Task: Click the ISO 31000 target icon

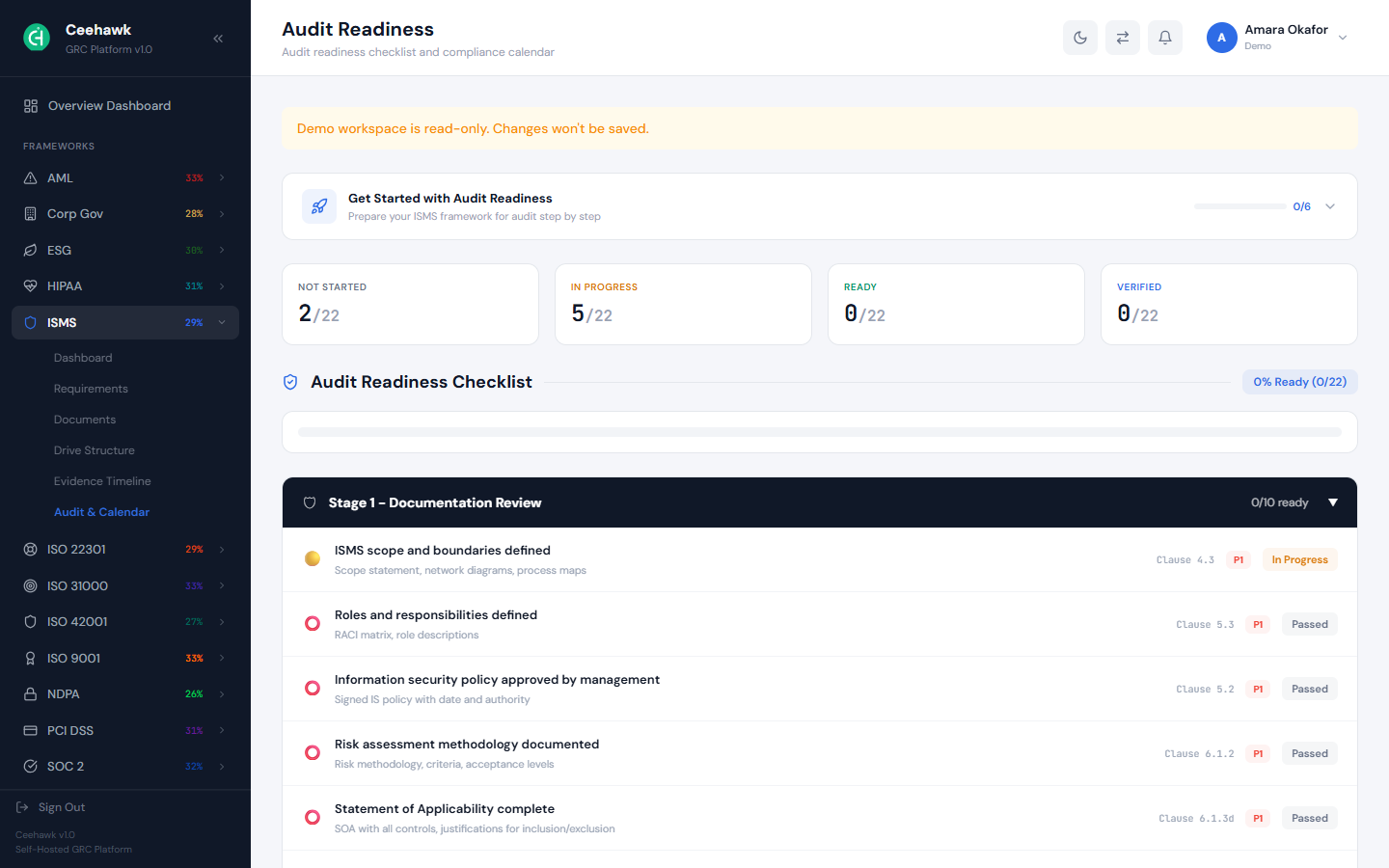Action: (x=30, y=586)
